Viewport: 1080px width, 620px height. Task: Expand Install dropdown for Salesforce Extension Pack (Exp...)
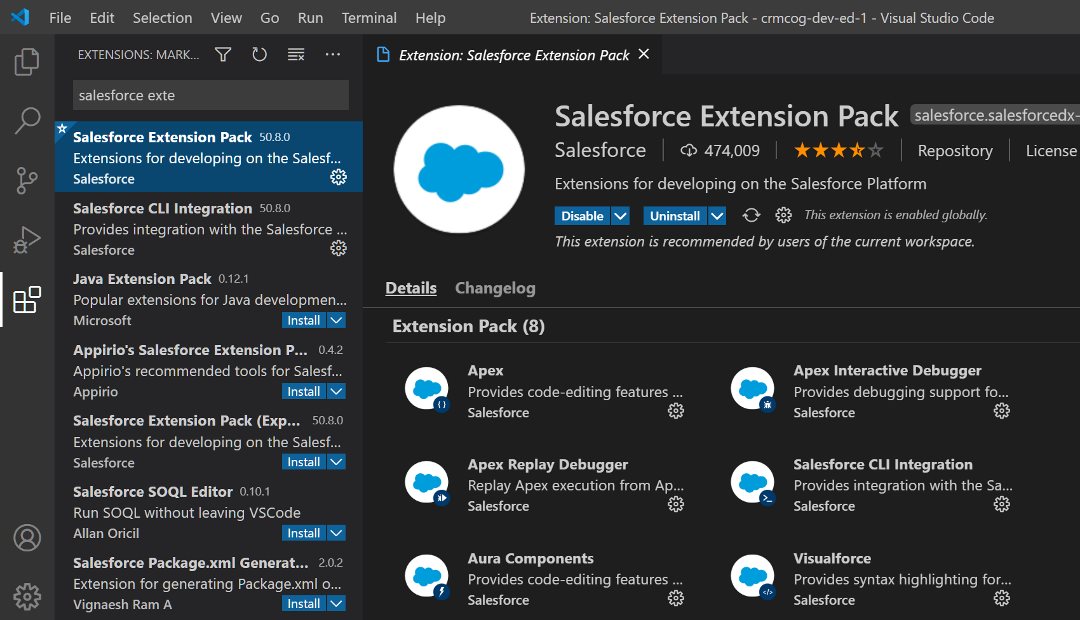click(x=336, y=462)
